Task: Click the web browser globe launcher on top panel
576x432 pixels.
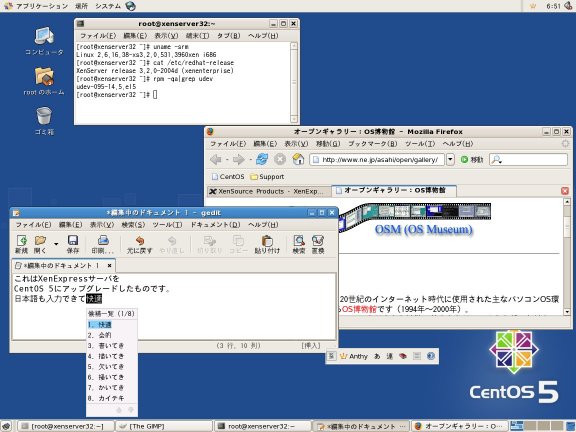Action: point(130,6)
